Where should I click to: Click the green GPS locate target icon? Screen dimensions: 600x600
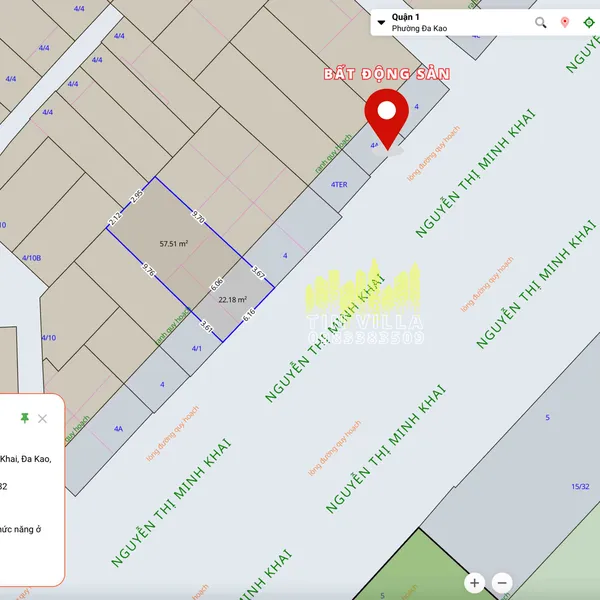click(x=589, y=22)
